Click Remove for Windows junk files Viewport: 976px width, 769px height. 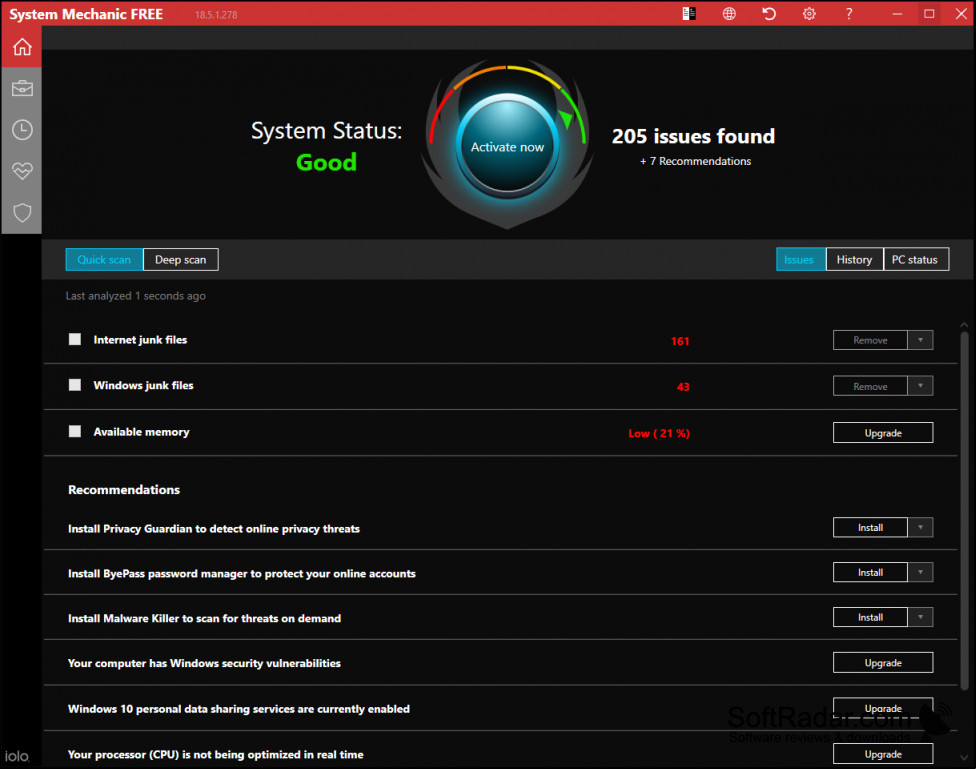tap(870, 386)
